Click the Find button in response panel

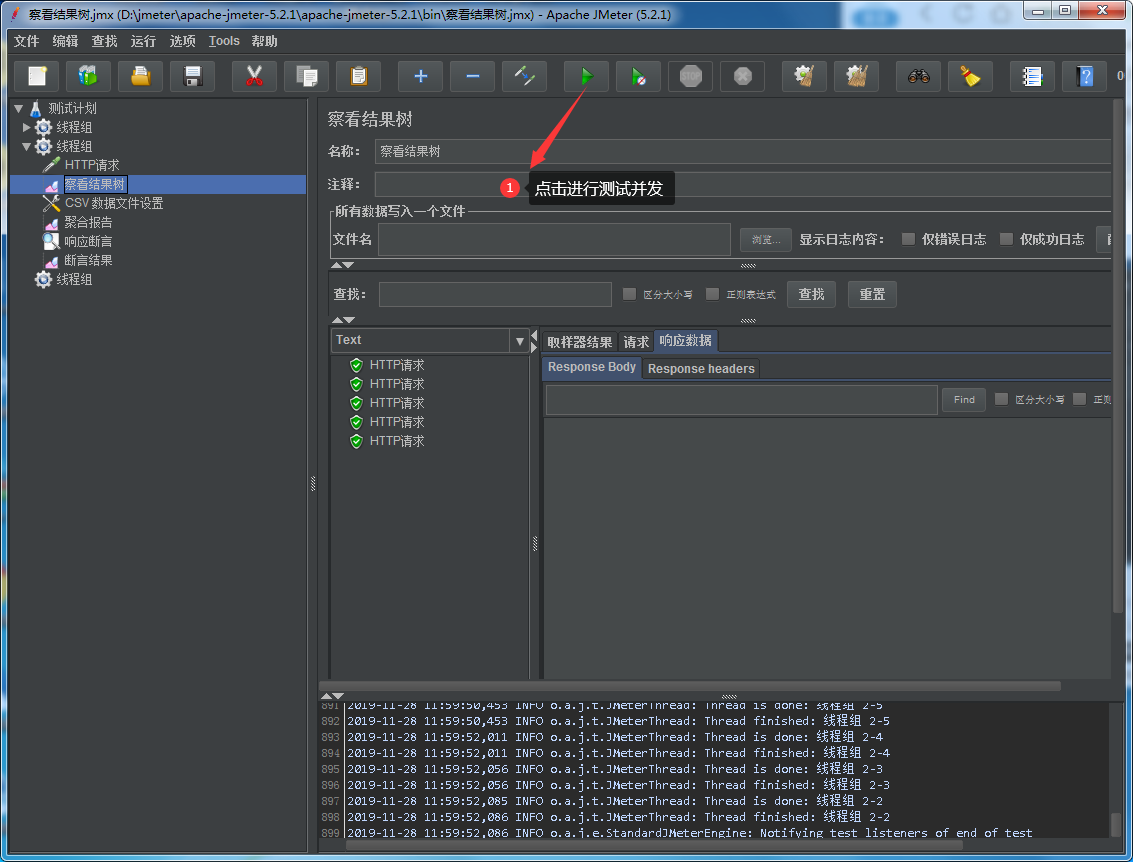pyautogui.click(x=964, y=400)
